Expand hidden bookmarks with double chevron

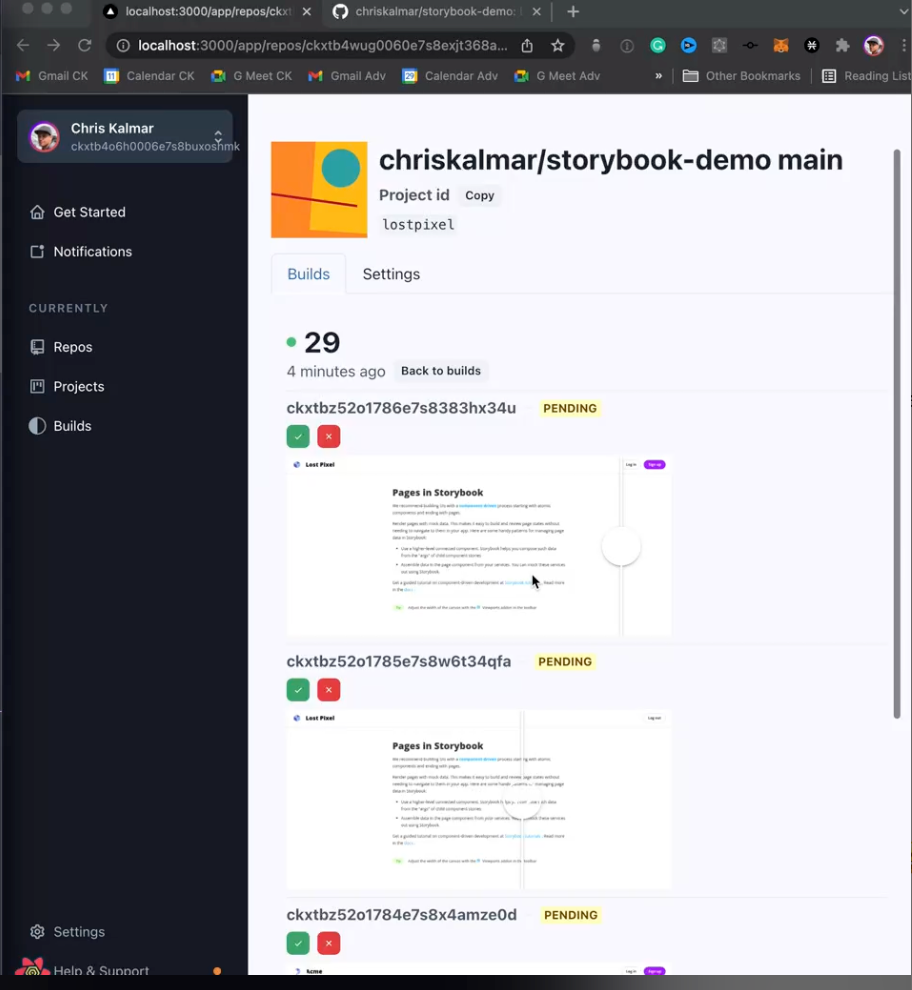658,76
